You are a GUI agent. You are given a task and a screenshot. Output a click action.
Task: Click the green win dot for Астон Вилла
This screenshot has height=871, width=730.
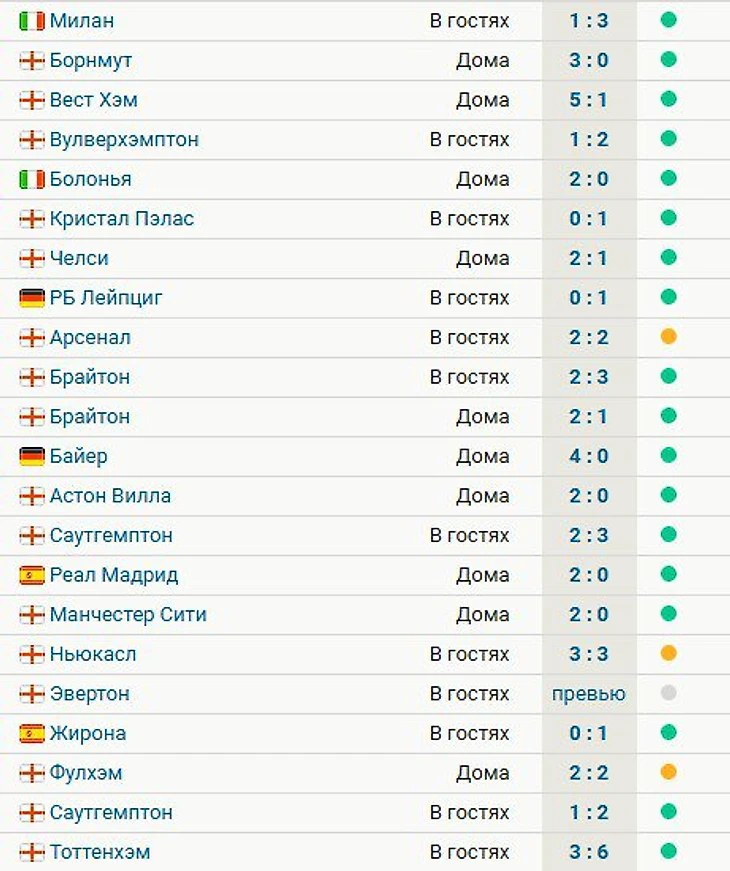pos(668,495)
